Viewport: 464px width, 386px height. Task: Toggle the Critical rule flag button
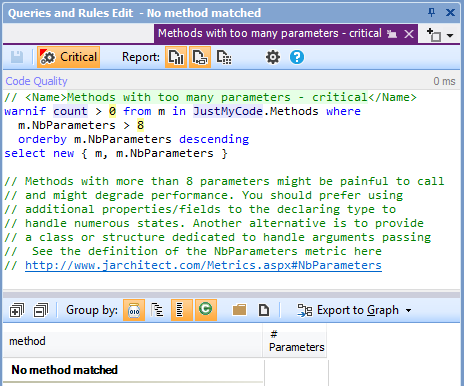point(69,57)
